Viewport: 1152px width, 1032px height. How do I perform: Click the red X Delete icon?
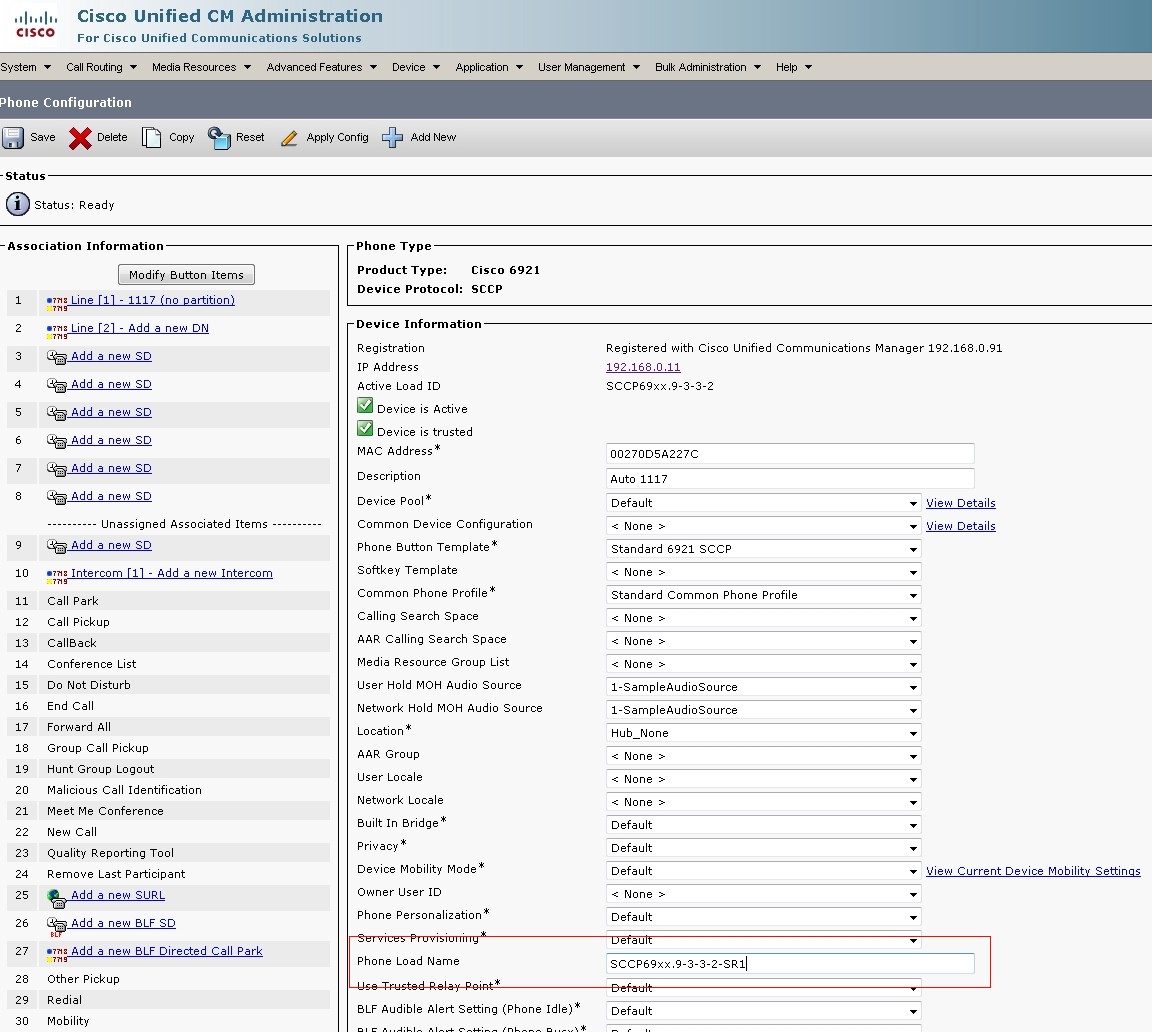[80, 137]
